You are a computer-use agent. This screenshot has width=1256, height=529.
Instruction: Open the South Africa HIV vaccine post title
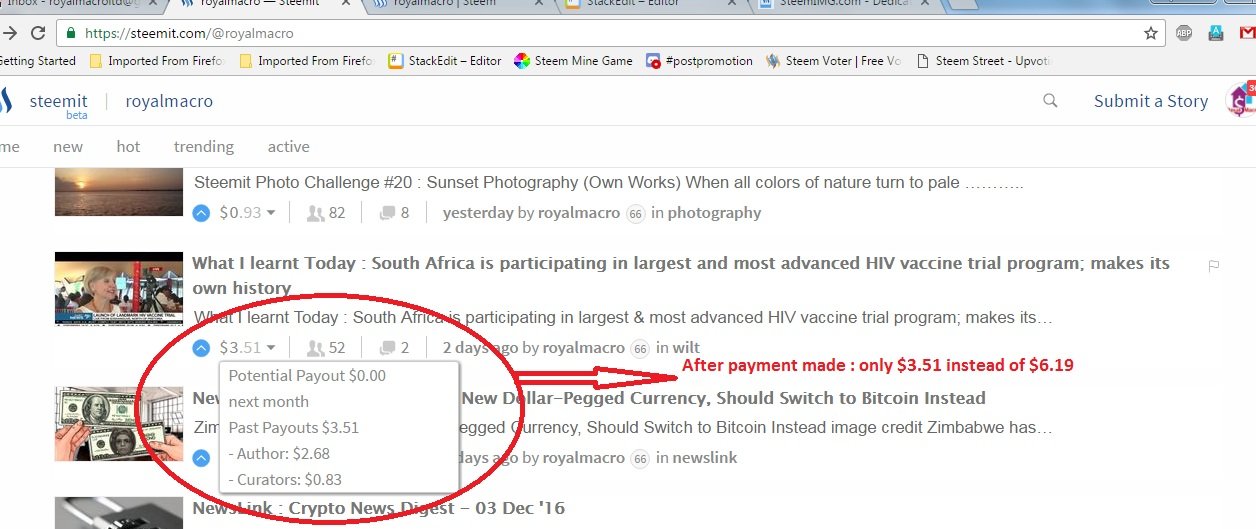681,276
